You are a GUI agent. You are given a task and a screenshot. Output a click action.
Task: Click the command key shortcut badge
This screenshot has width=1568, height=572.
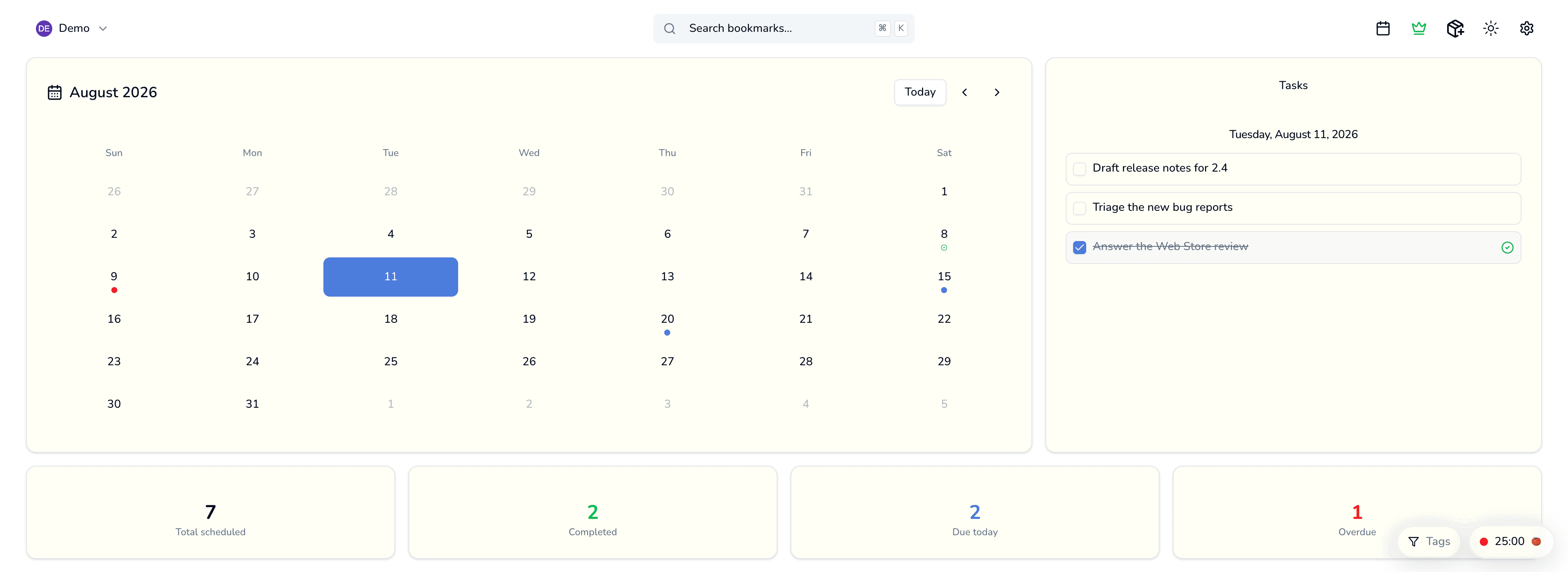[x=882, y=29]
